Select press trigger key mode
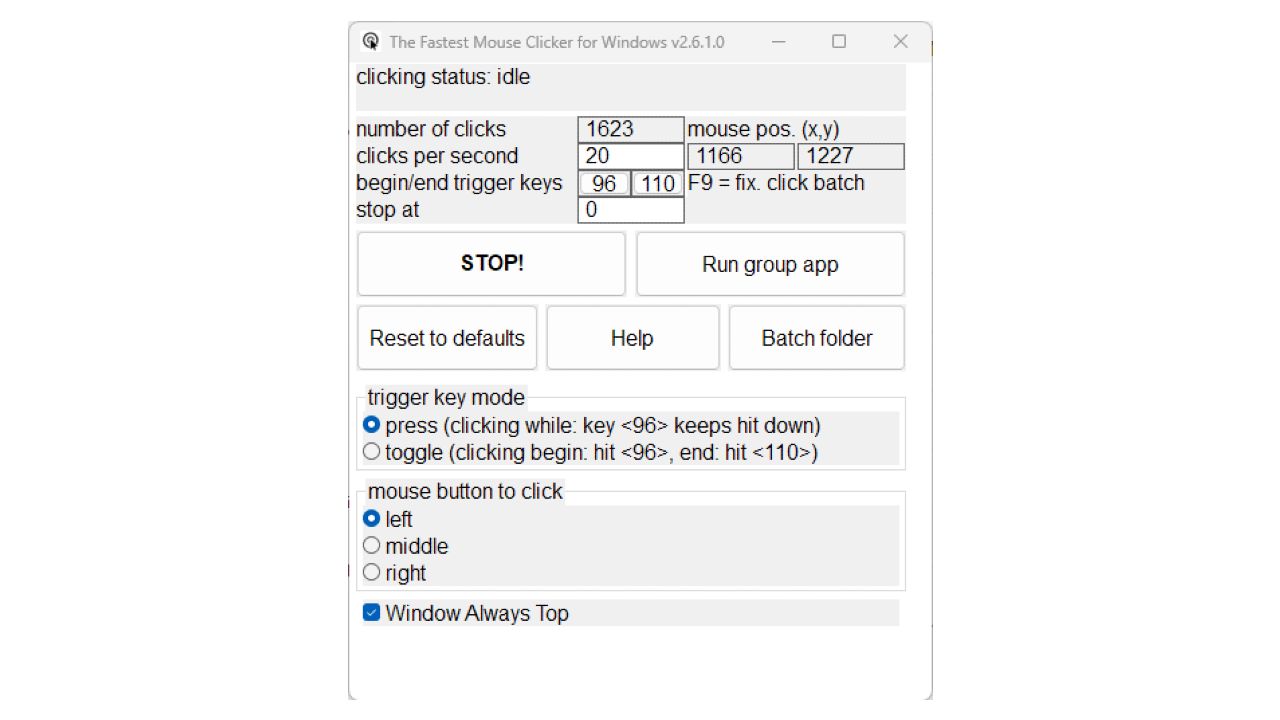 [371, 424]
